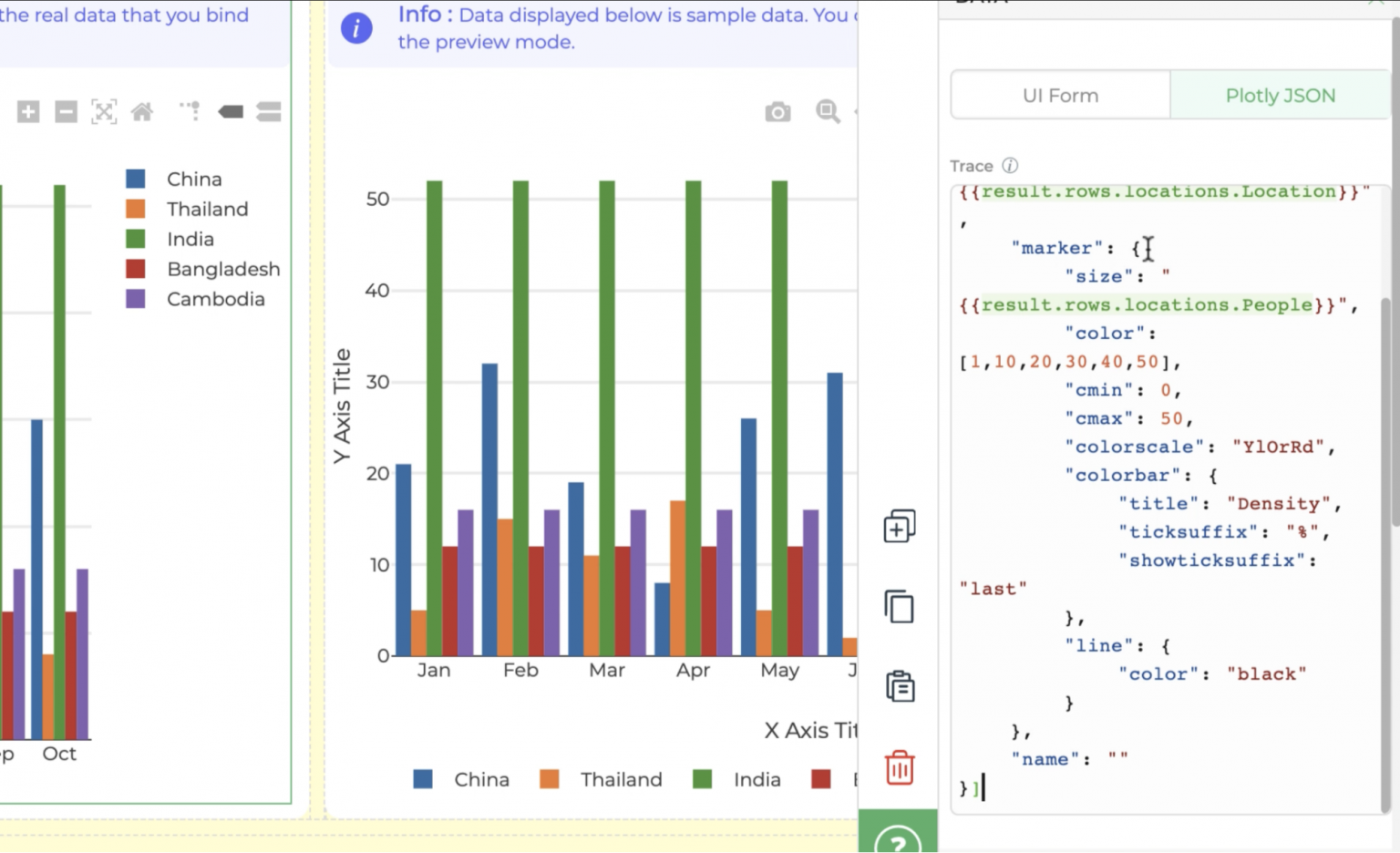Reset chart axes with the home icon
This screenshot has height=853, width=1400.
142,110
